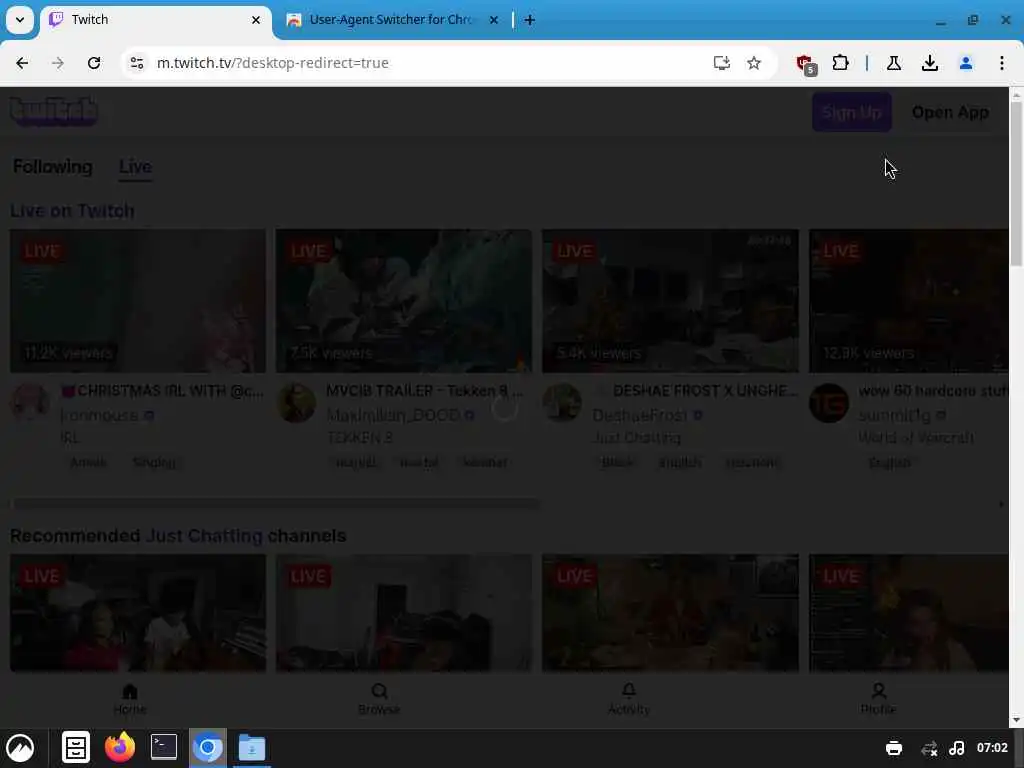Open the terminal from the taskbar
The image size is (1024, 768).
point(164,748)
